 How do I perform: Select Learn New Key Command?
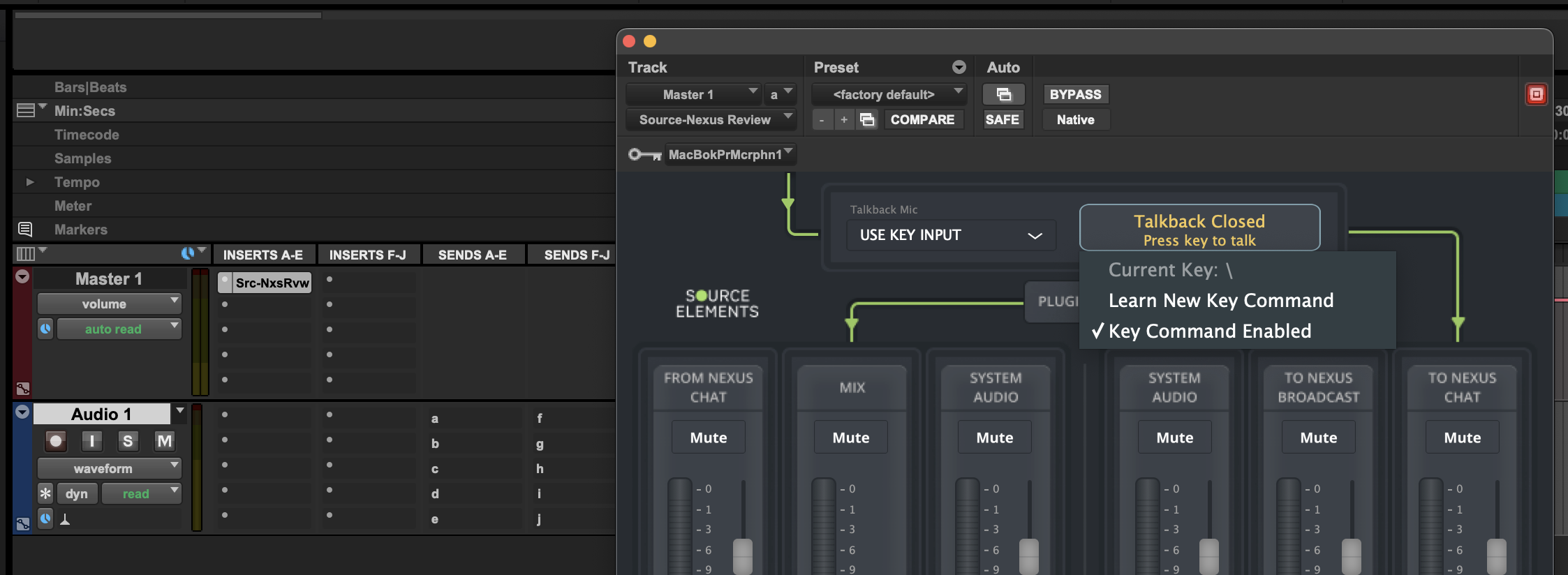[x=1220, y=301]
